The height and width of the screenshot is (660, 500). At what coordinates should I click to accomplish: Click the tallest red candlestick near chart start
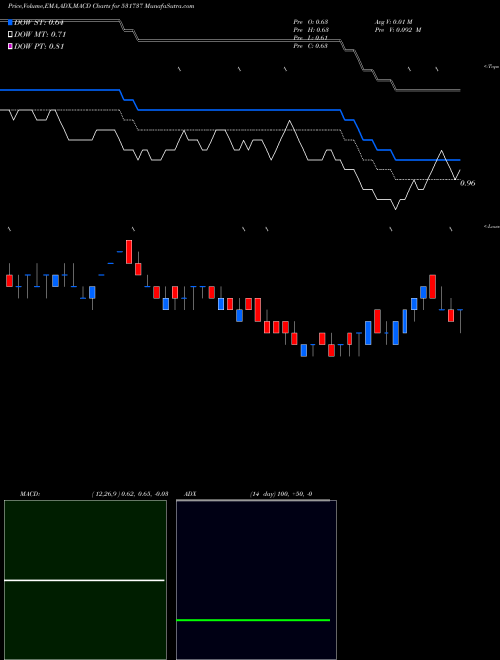point(129,252)
